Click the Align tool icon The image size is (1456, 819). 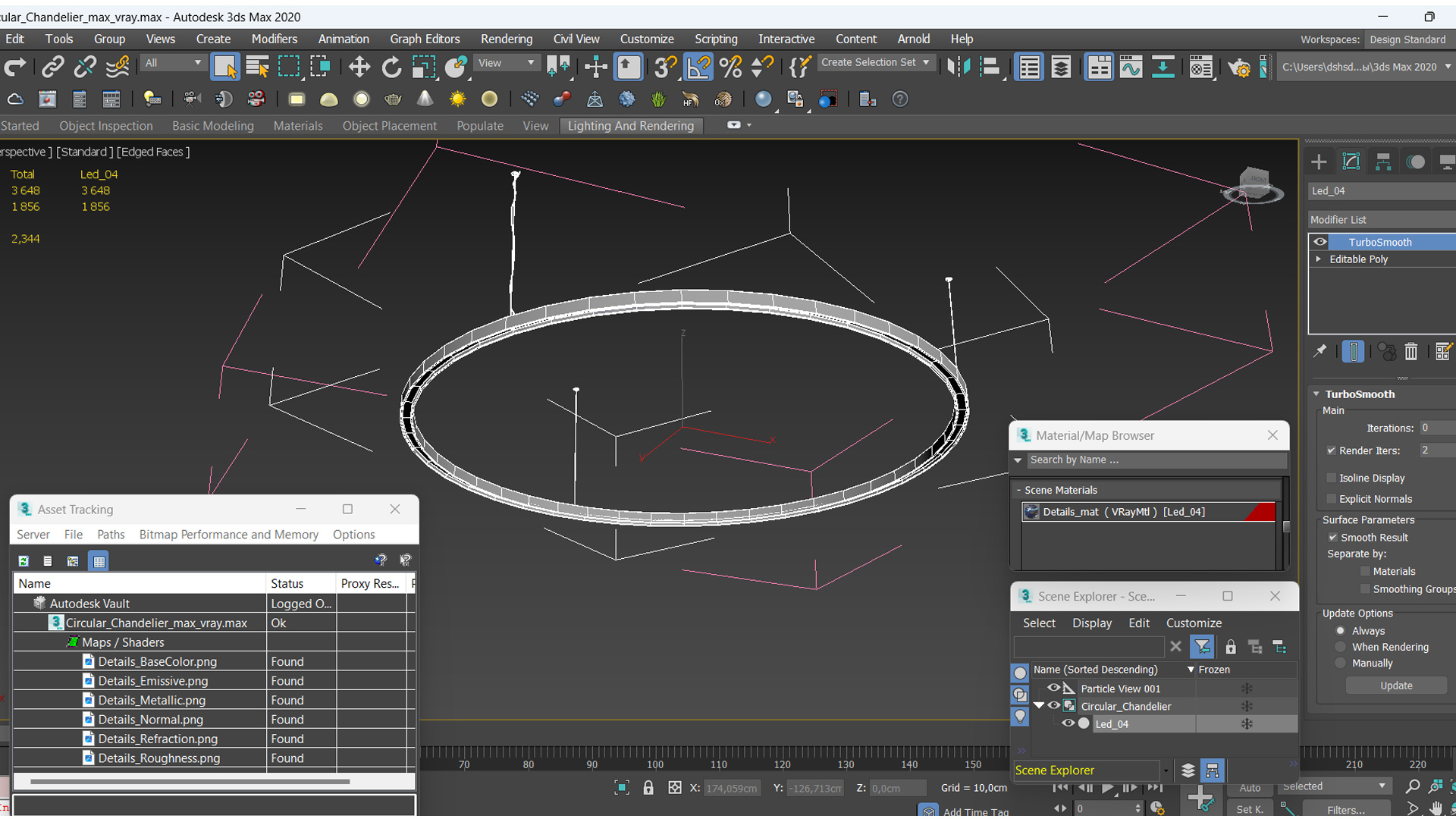coord(990,67)
